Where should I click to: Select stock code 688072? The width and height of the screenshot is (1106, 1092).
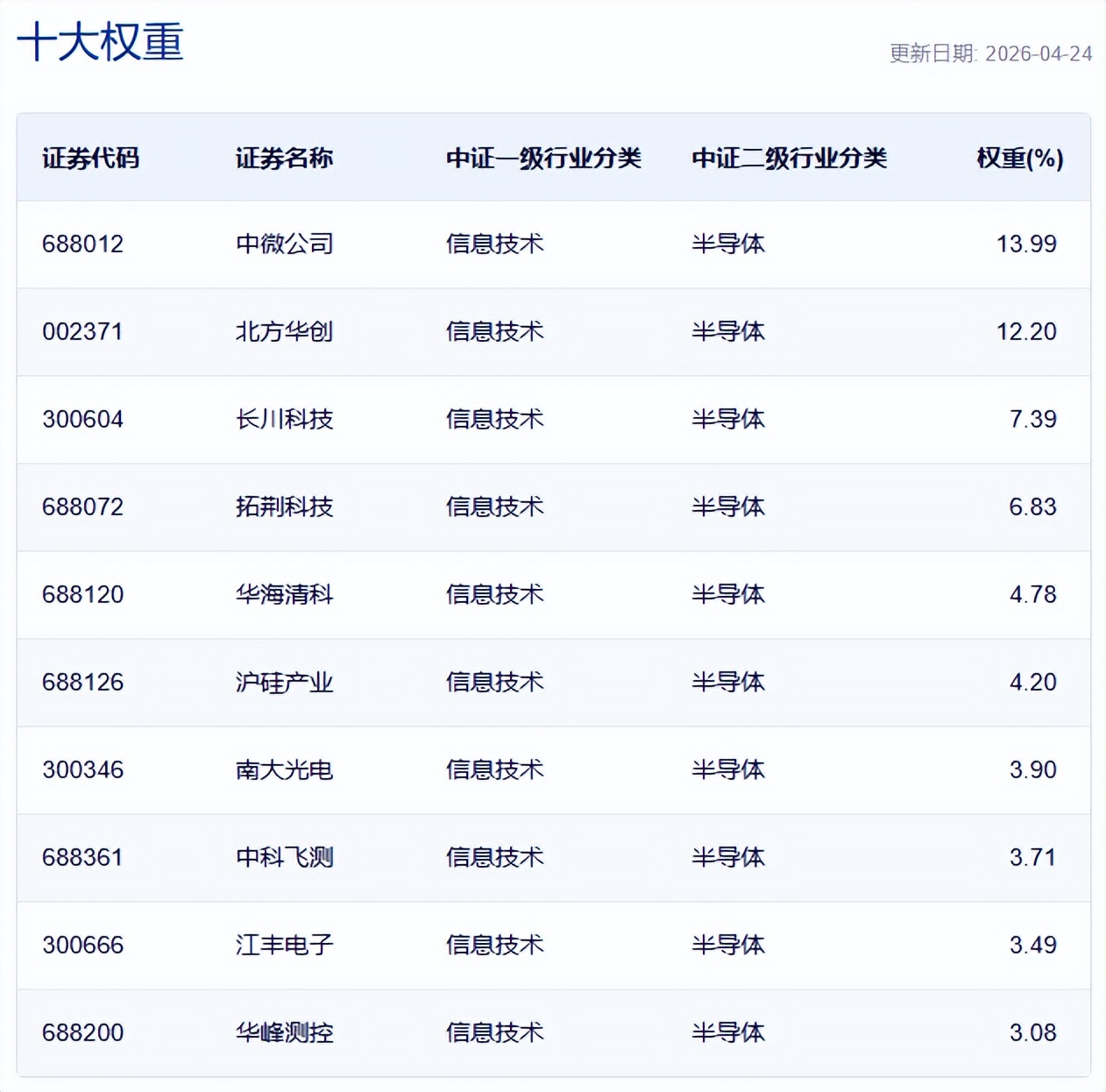83,507
